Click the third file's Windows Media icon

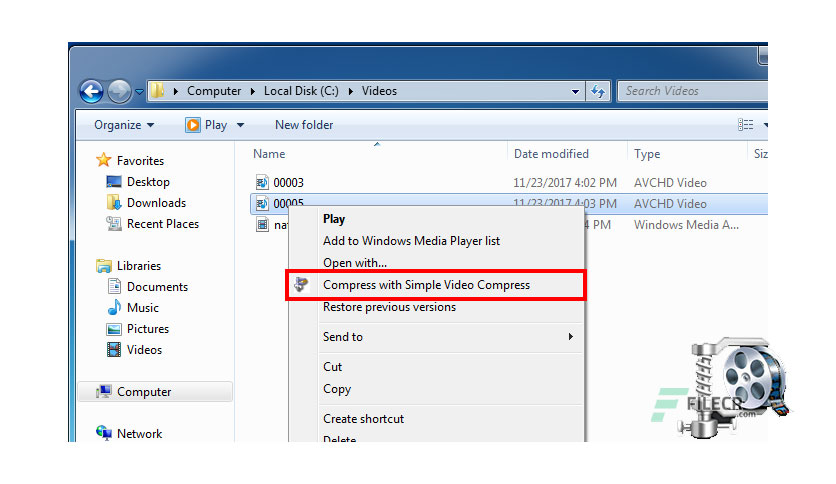pos(262,225)
